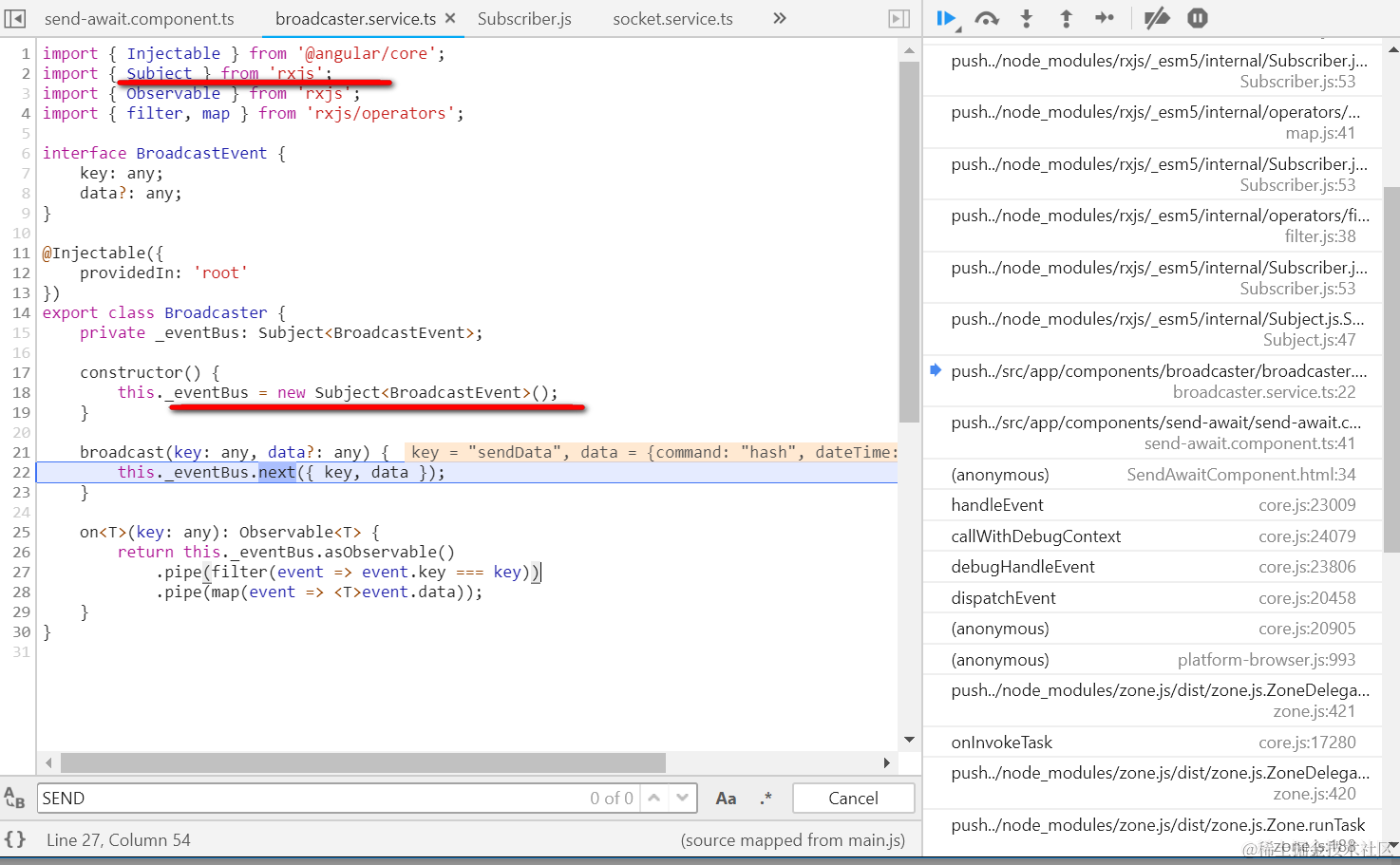Step into next function call
This screenshot has height=865, width=1400.
(x=1027, y=18)
